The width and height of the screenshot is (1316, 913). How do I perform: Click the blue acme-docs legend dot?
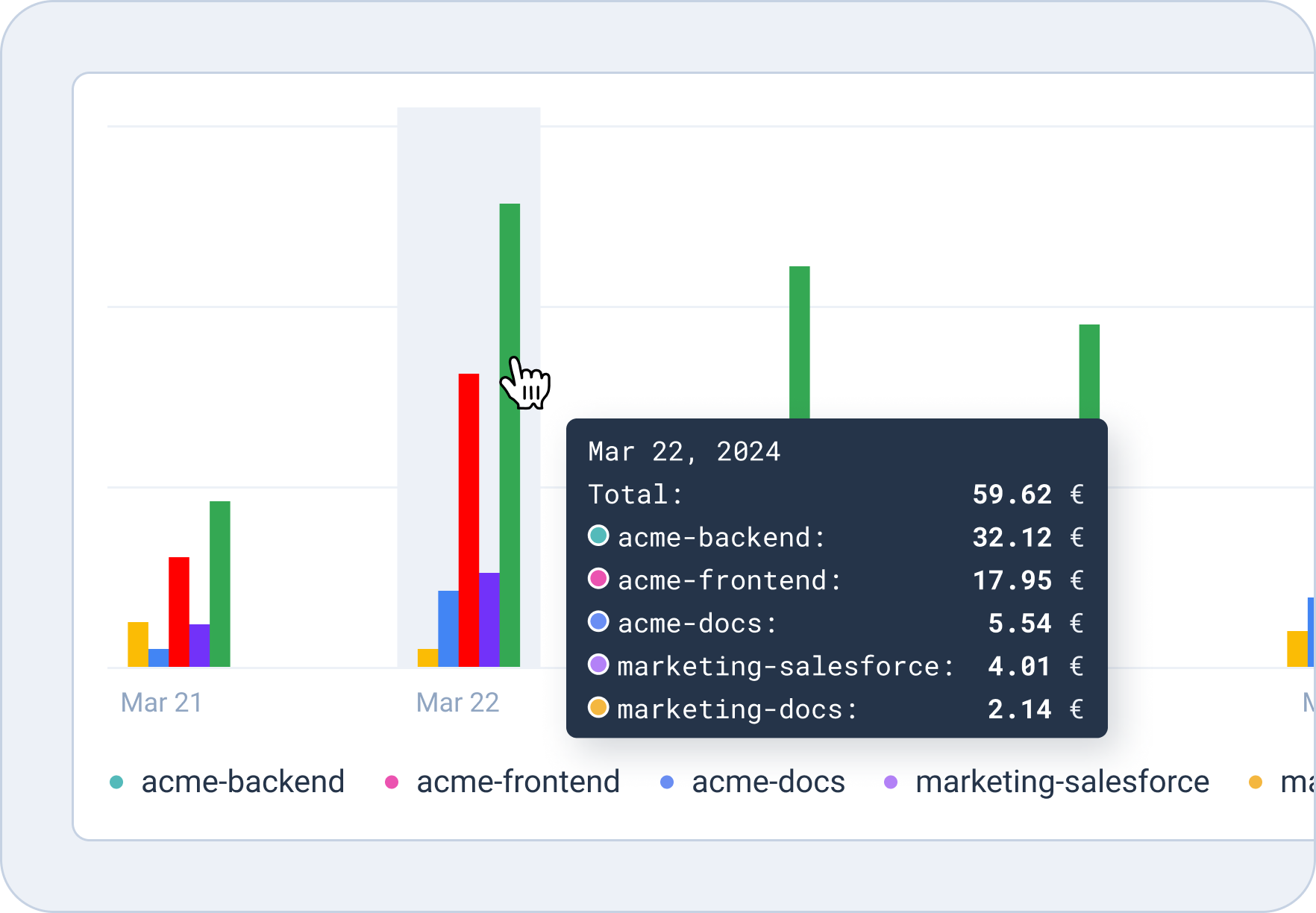coord(667,782)
